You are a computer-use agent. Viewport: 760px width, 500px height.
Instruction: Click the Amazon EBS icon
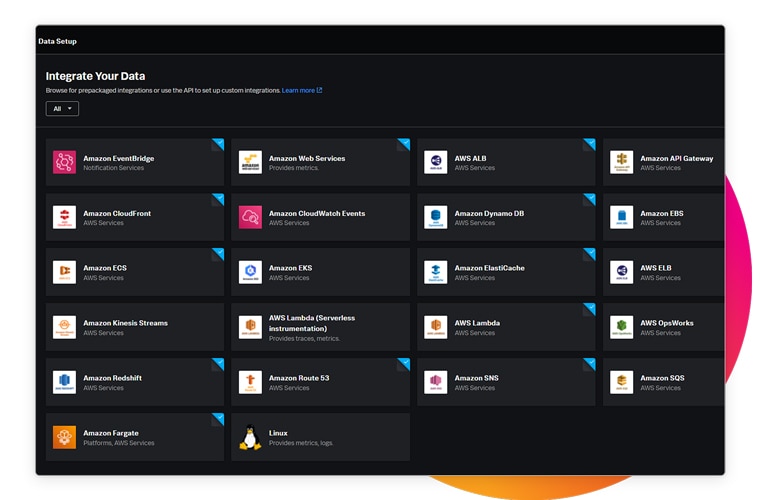click(621, 217)
